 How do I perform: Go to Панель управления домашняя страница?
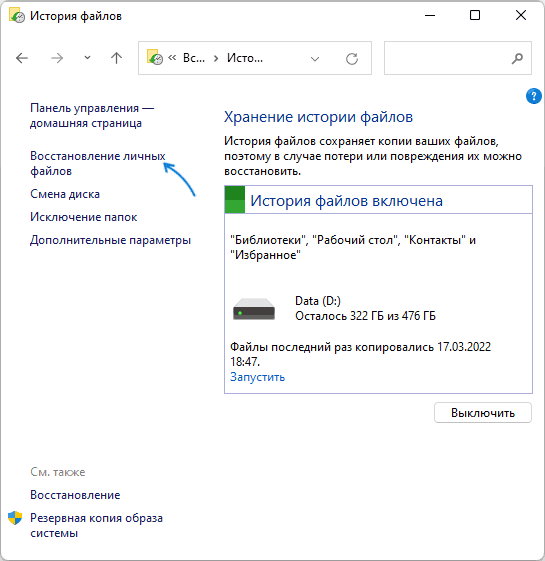[x=92, y=116]
